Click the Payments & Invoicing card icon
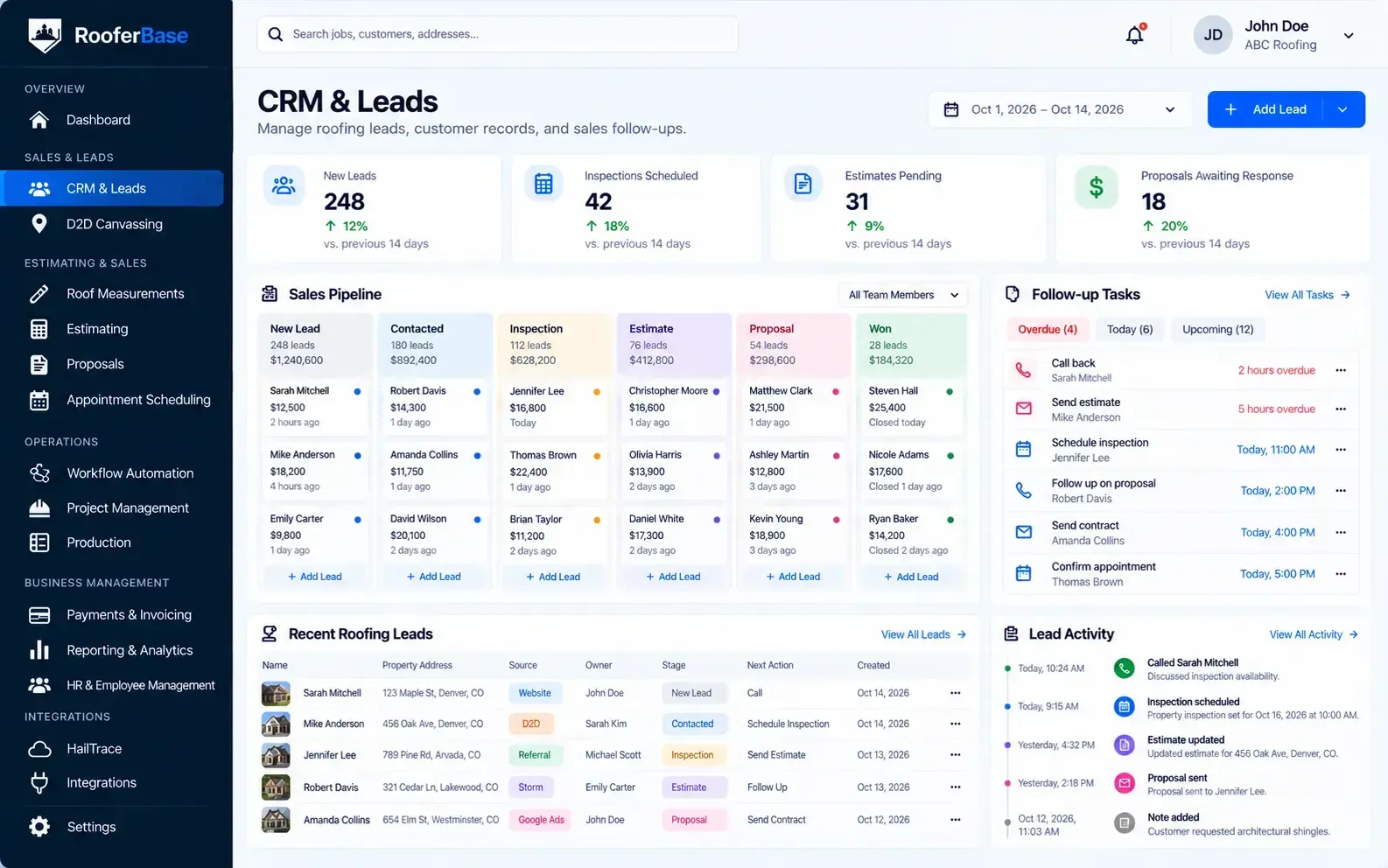Viewport: 1388px width, 868px height. [39, 615]
